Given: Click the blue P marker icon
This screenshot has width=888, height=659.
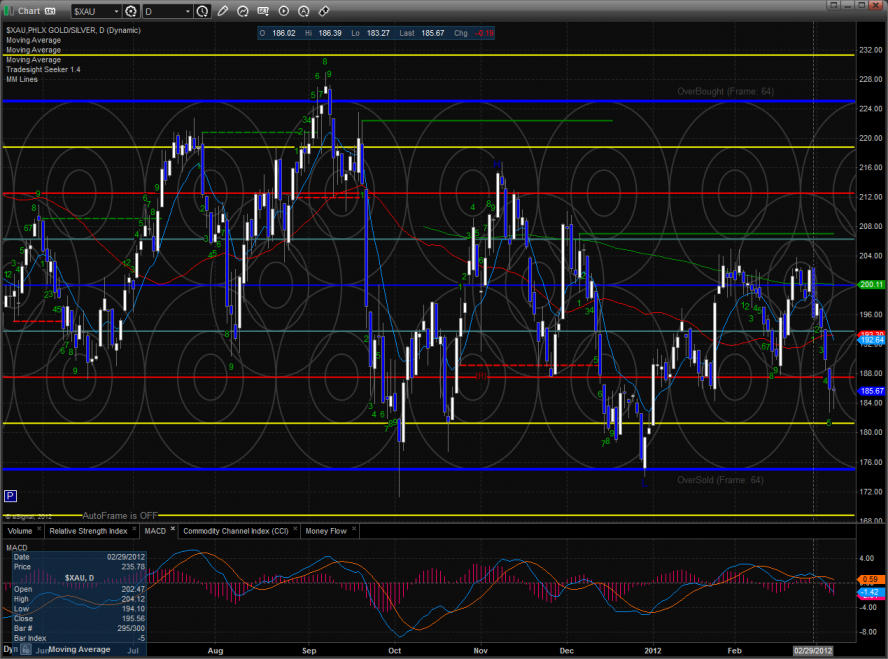Looking at the screenshot, I should tap(10, 495).
